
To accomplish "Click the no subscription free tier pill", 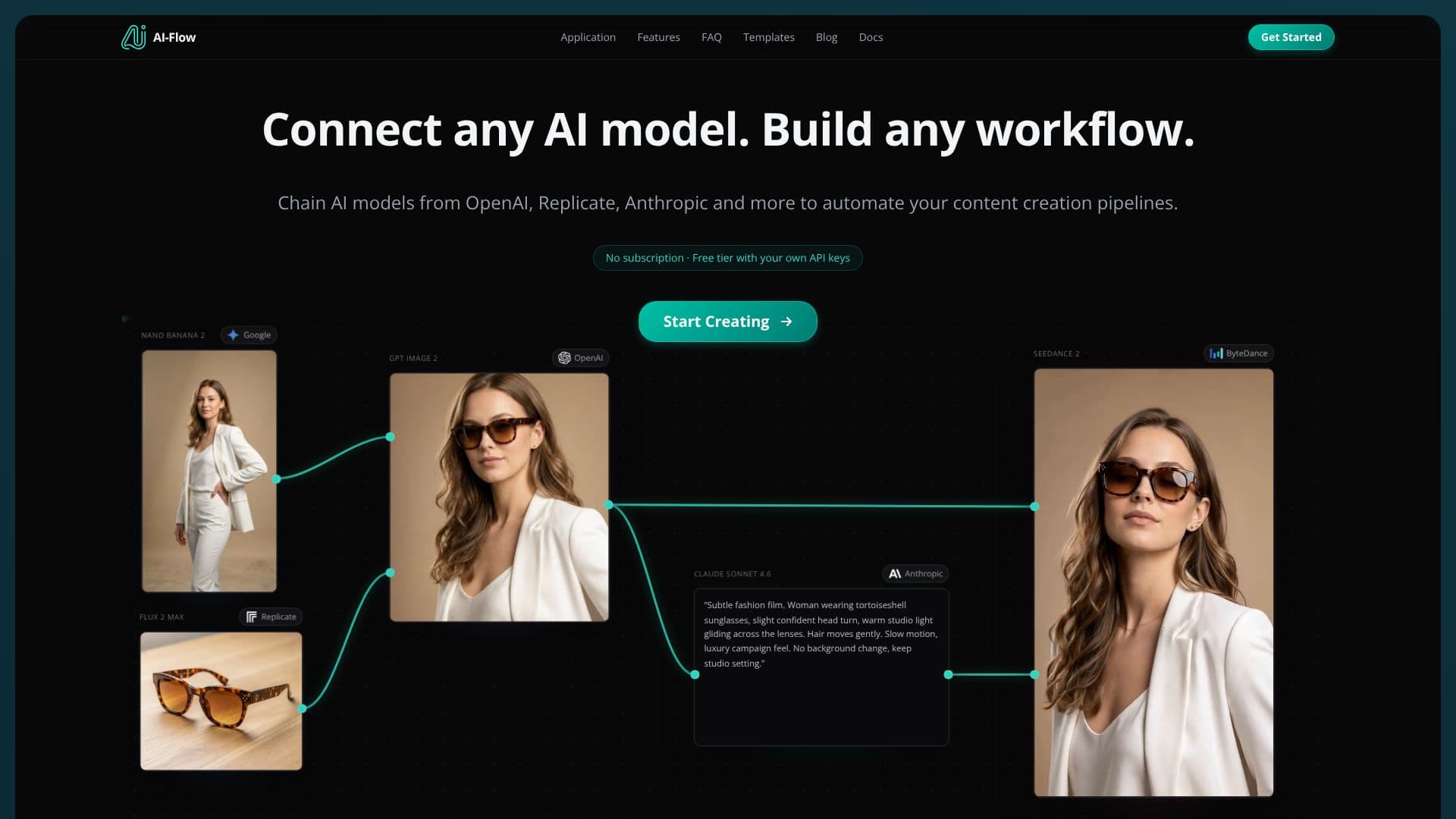I will 727,258.
